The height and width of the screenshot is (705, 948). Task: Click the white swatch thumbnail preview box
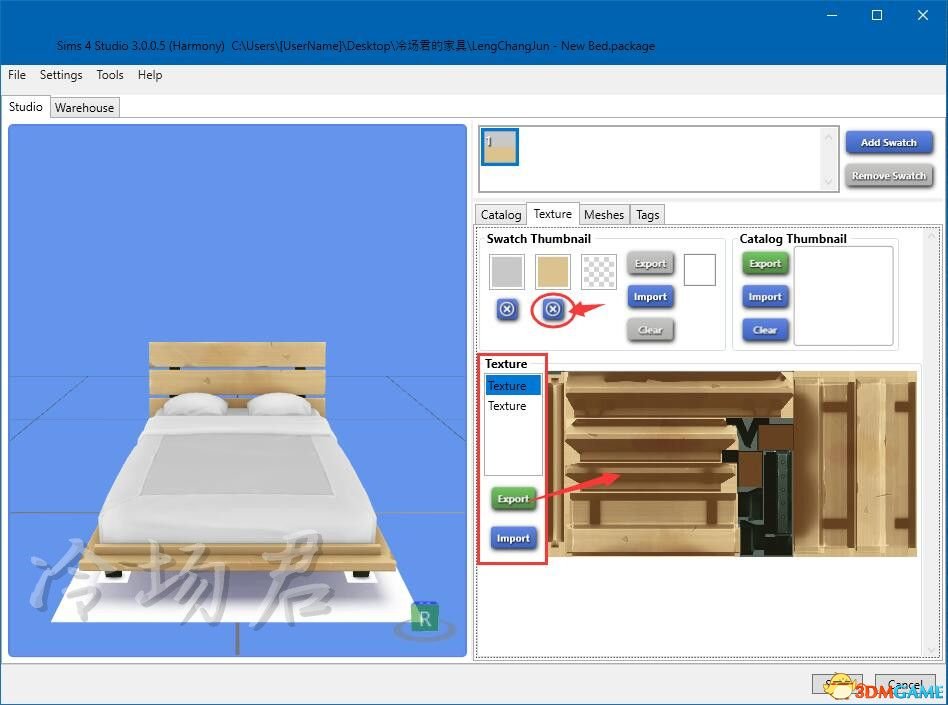point(700,270)
